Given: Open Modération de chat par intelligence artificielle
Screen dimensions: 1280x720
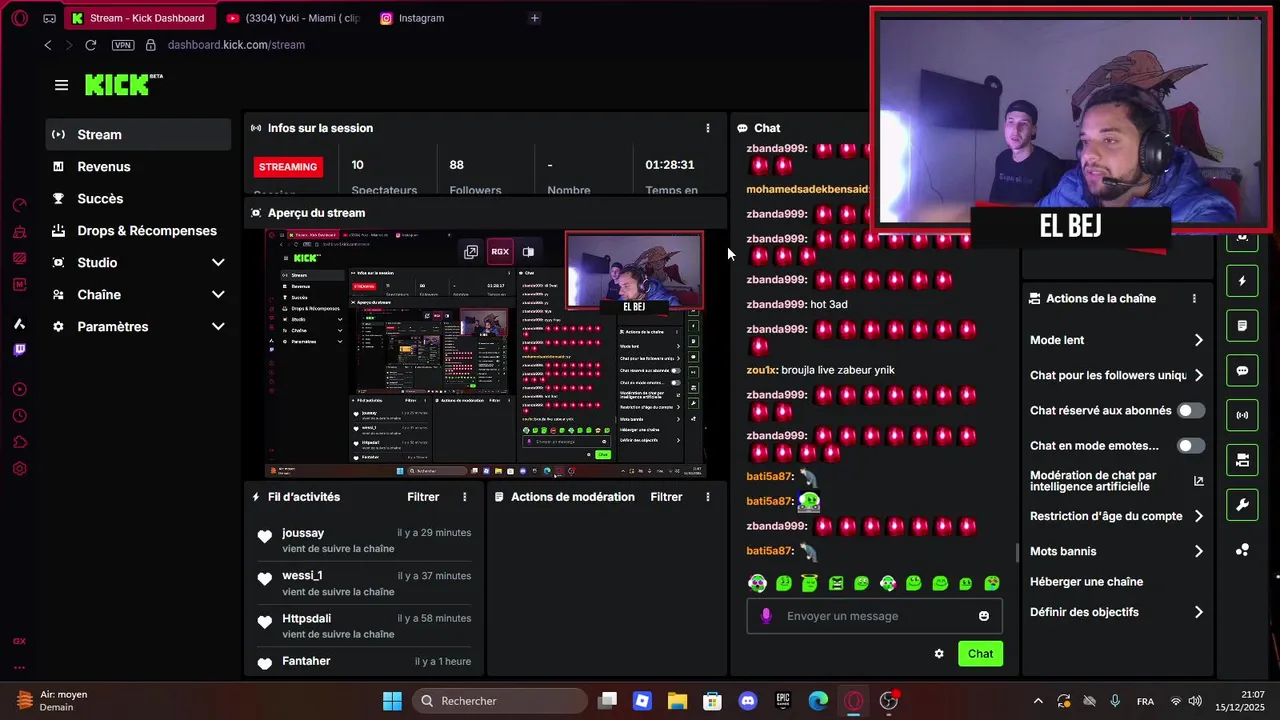Looking at the screenshot, I should (1116, 481).
